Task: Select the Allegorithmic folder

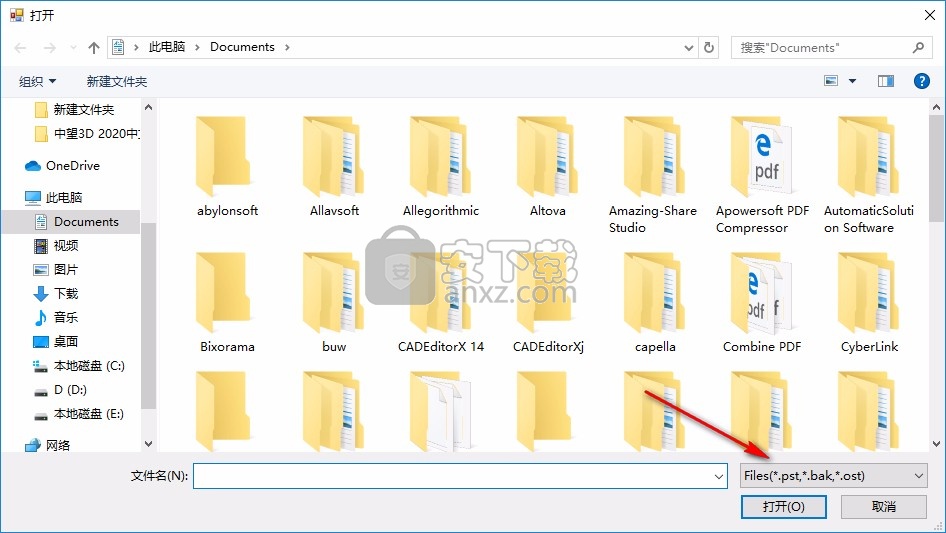Action: coord(441,167)
